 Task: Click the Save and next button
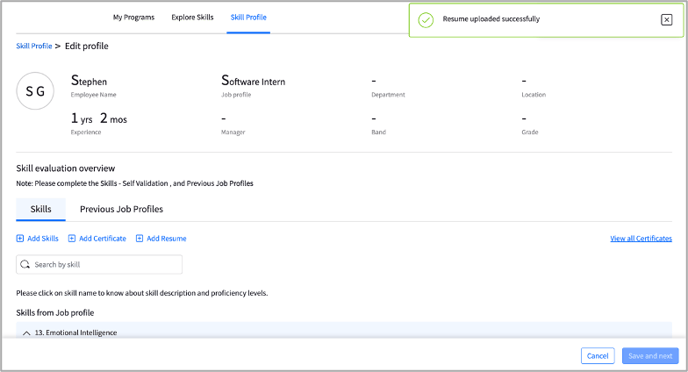pos(650,356)
